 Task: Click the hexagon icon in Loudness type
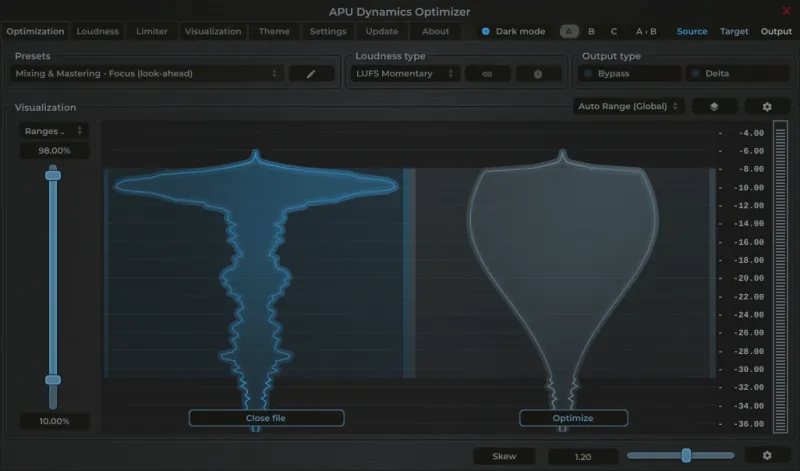coord(538,73)
